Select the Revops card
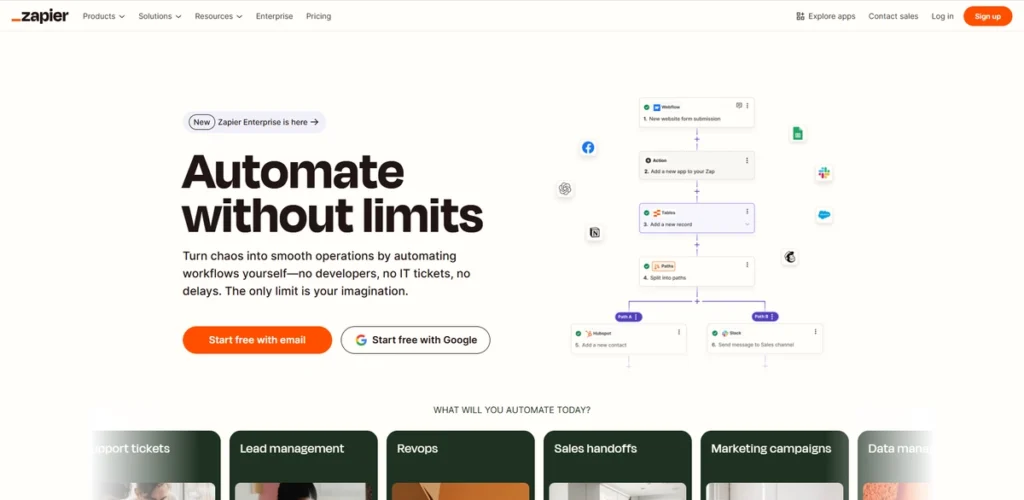1024x500 pixels. pos(460,465)
